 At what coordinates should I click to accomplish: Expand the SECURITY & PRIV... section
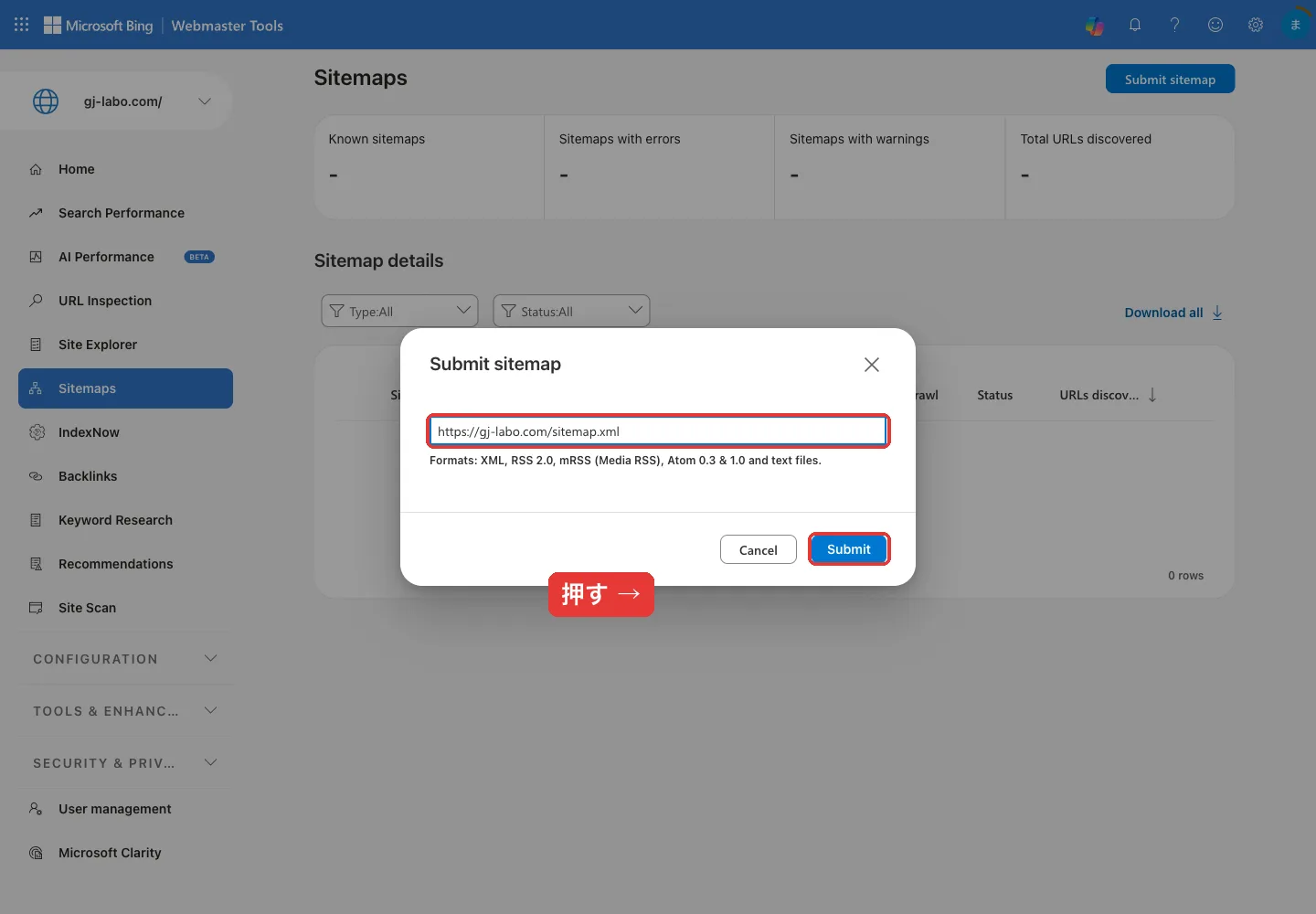pyautogui.click(x=125, y=763)
